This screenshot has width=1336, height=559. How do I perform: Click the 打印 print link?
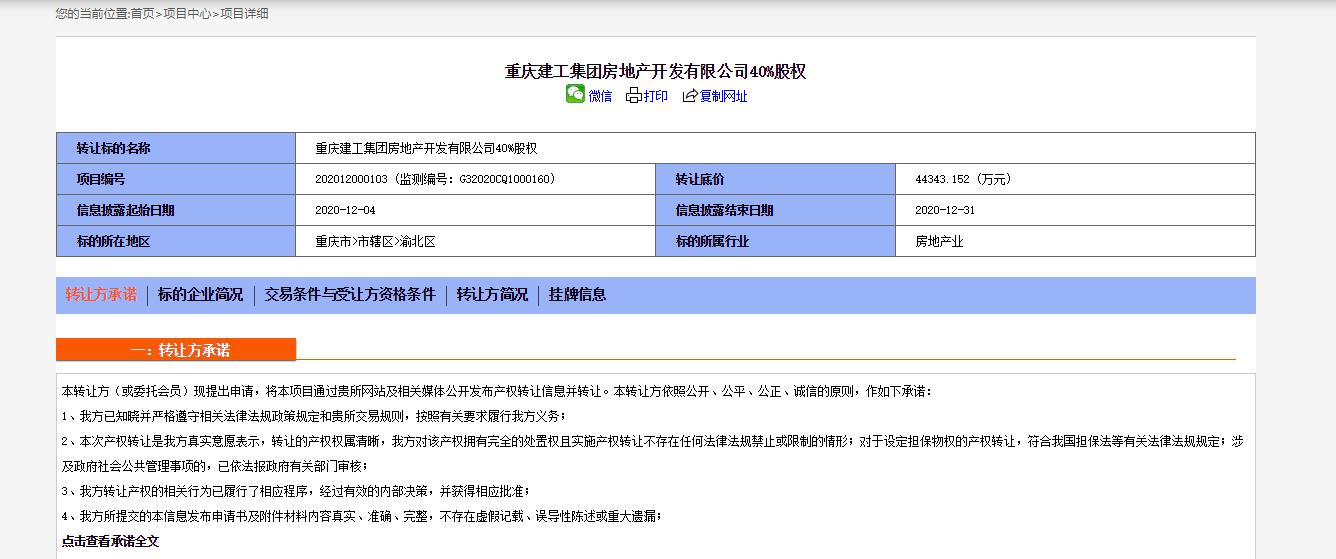point(656,96)
